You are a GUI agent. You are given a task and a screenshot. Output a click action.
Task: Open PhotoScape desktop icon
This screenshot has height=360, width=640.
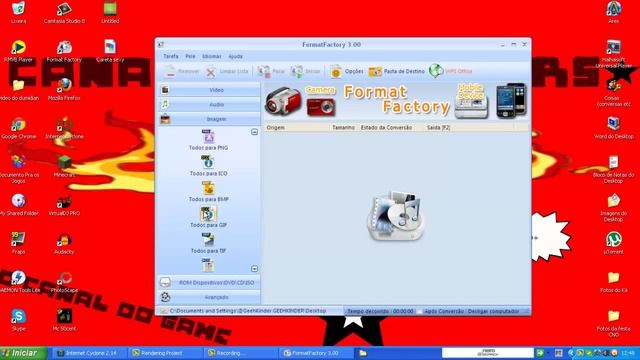click(x=64, y=282)
